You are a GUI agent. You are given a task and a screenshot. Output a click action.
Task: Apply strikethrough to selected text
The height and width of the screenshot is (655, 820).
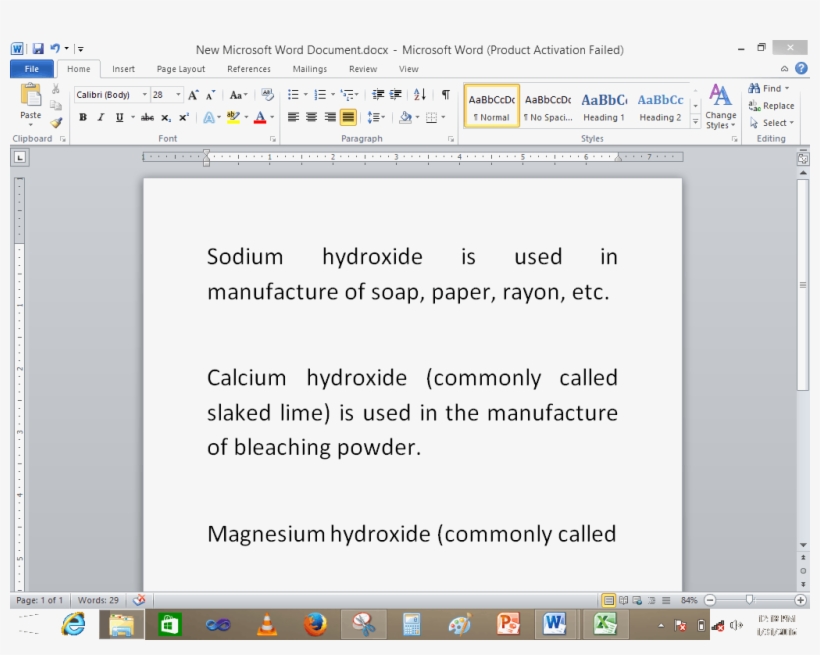pos(148,117)
